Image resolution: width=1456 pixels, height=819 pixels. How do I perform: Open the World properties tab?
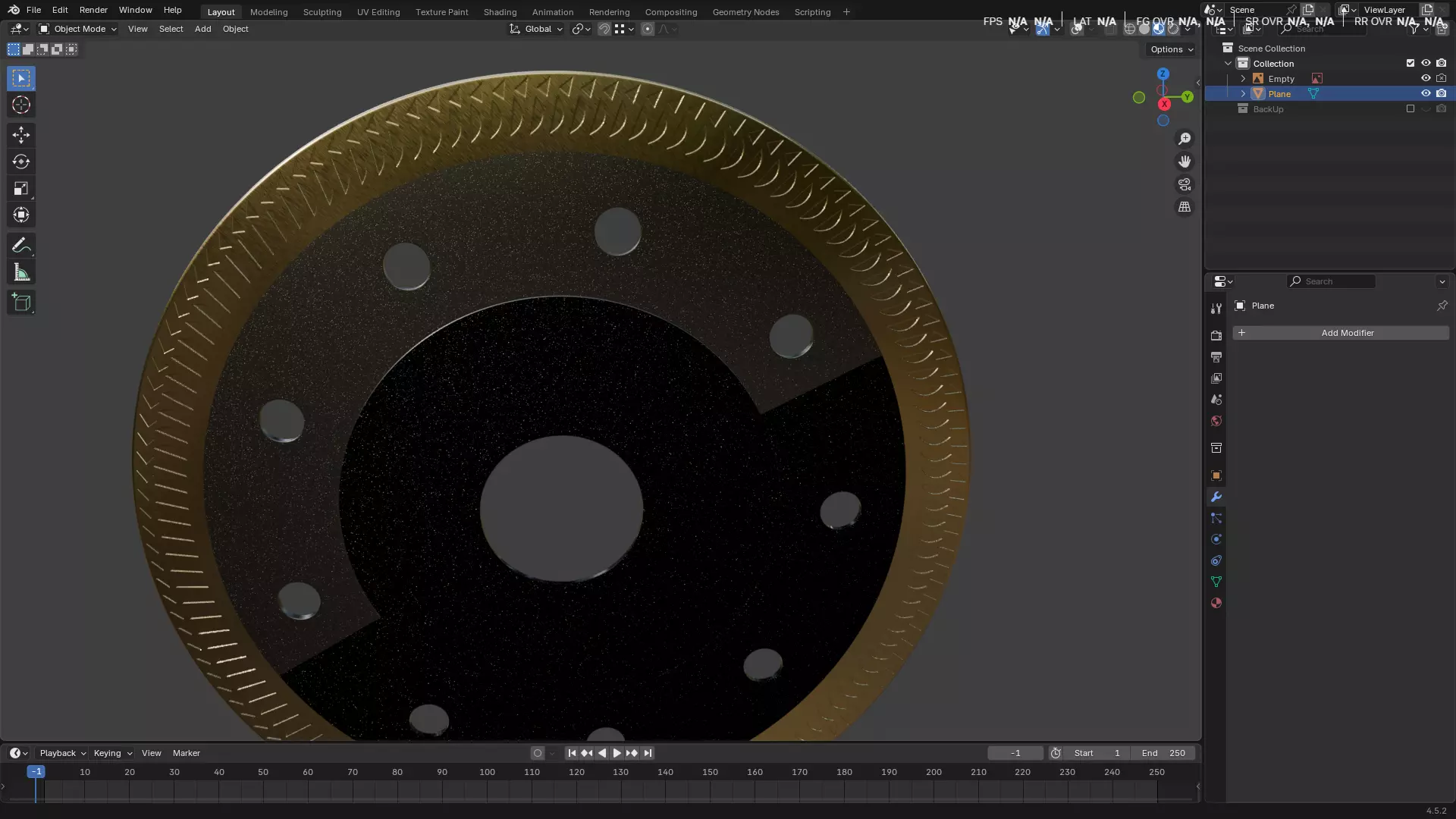(x=1216, y=421)
